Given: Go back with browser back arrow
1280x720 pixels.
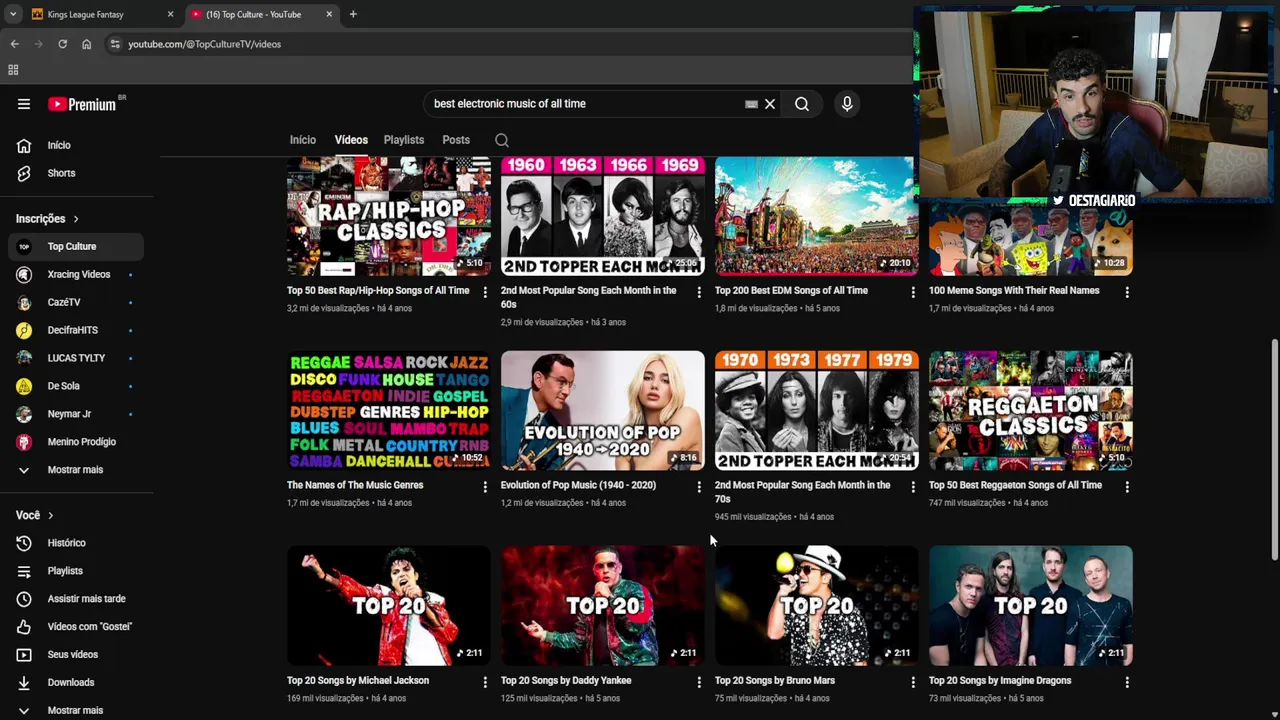Looking at the screenshot, I should click(14, 44).
